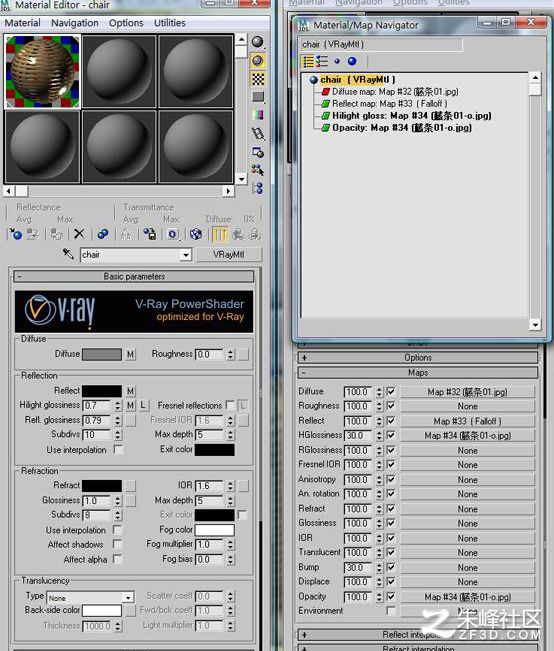This screenshot has width=554, height=651.
Task: Click the Reset Map/Mtl X icon
Action: pos(79,234)
